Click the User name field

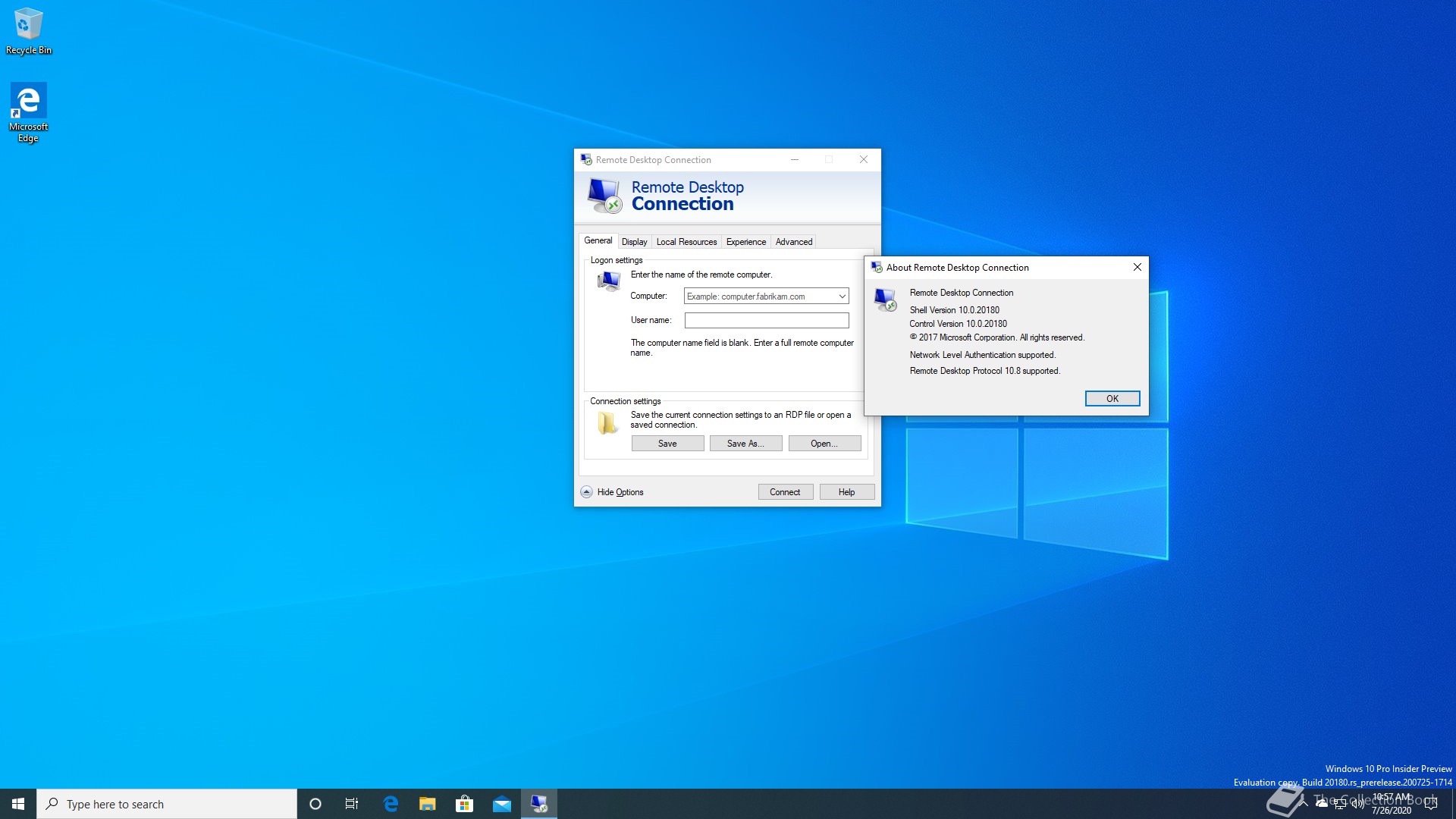[x=766, y=321]
